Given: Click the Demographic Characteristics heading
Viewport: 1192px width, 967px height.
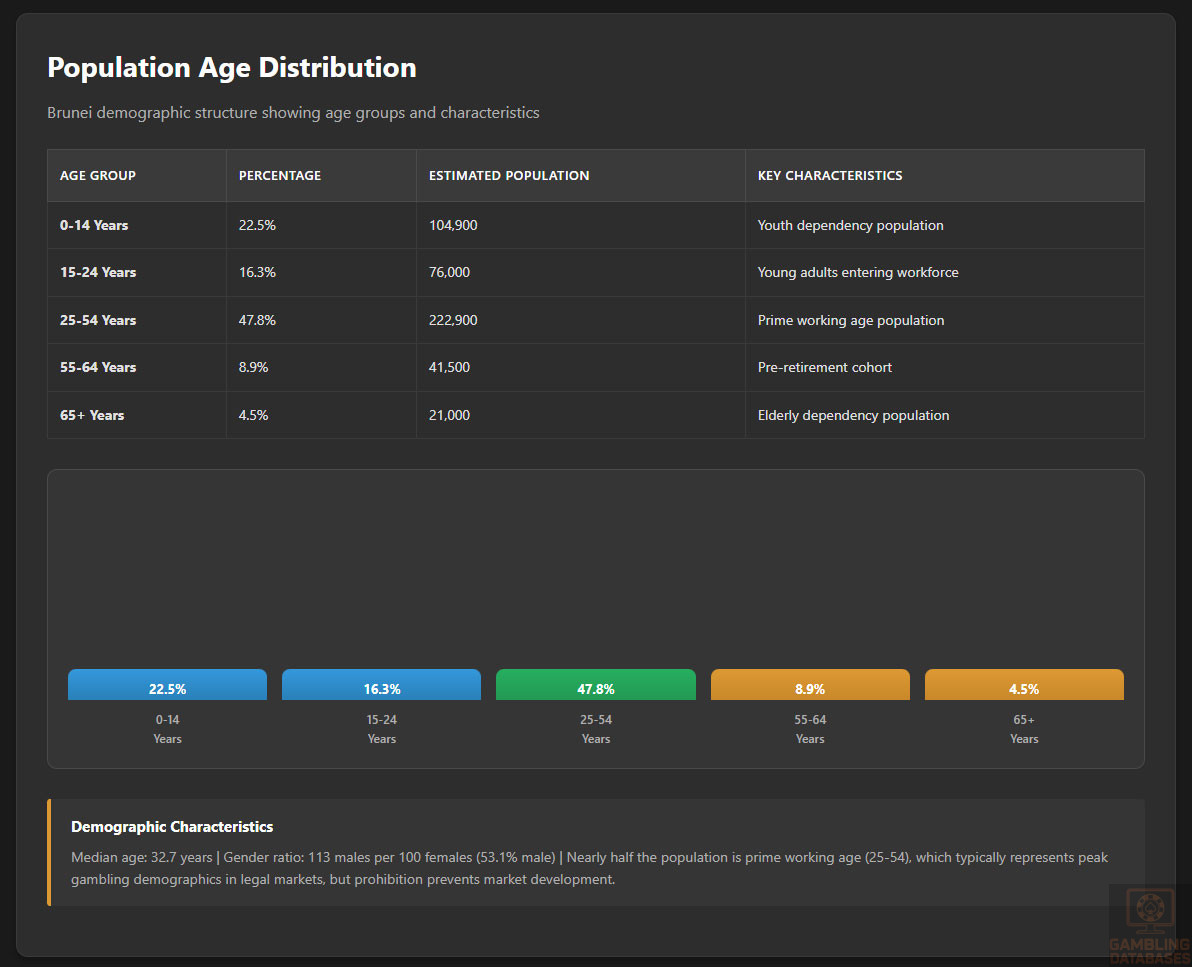Looking at the screenshot, I should (x=172, y=827).
